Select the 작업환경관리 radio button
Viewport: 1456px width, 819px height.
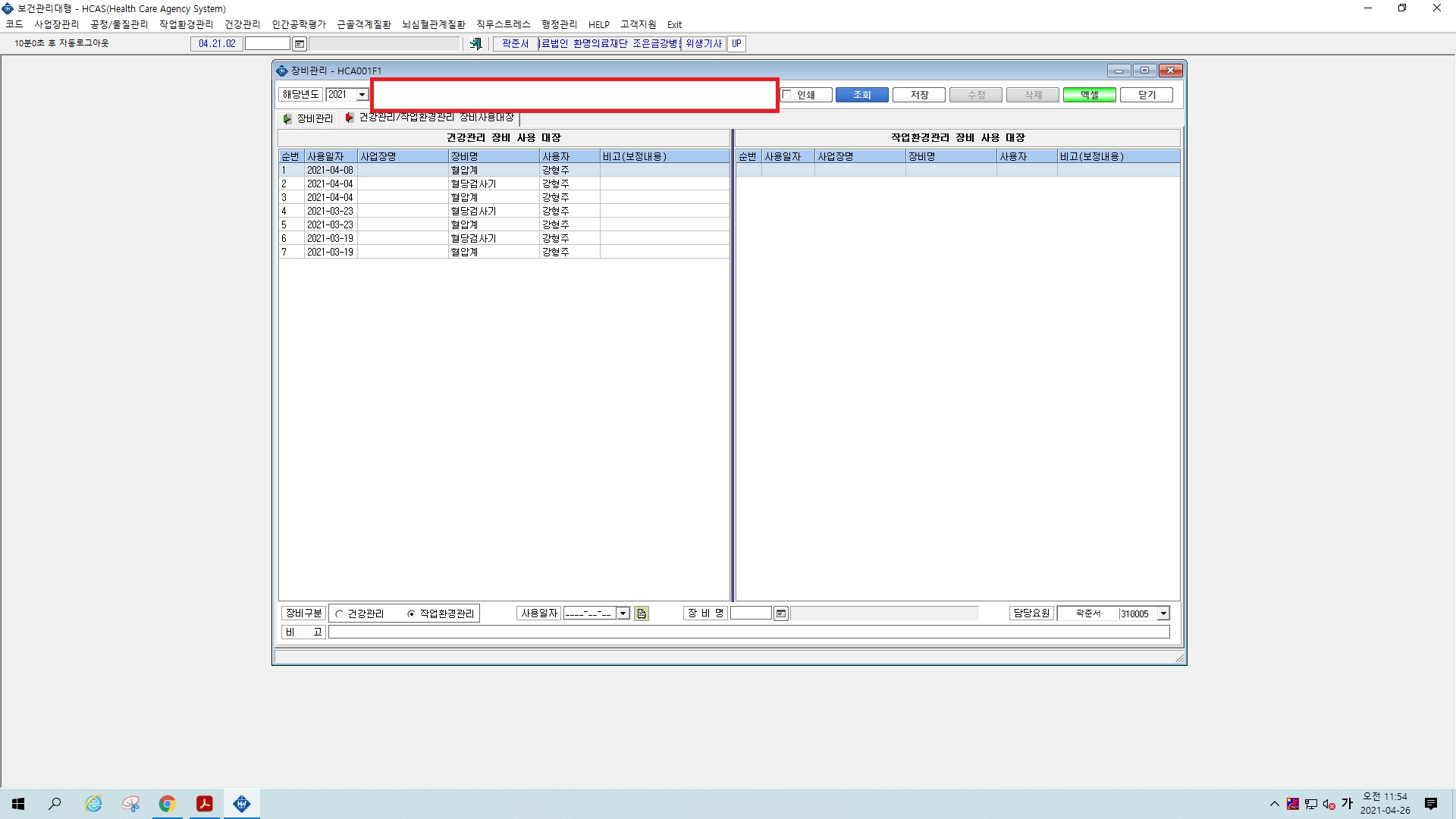click(x=411, y=613)
